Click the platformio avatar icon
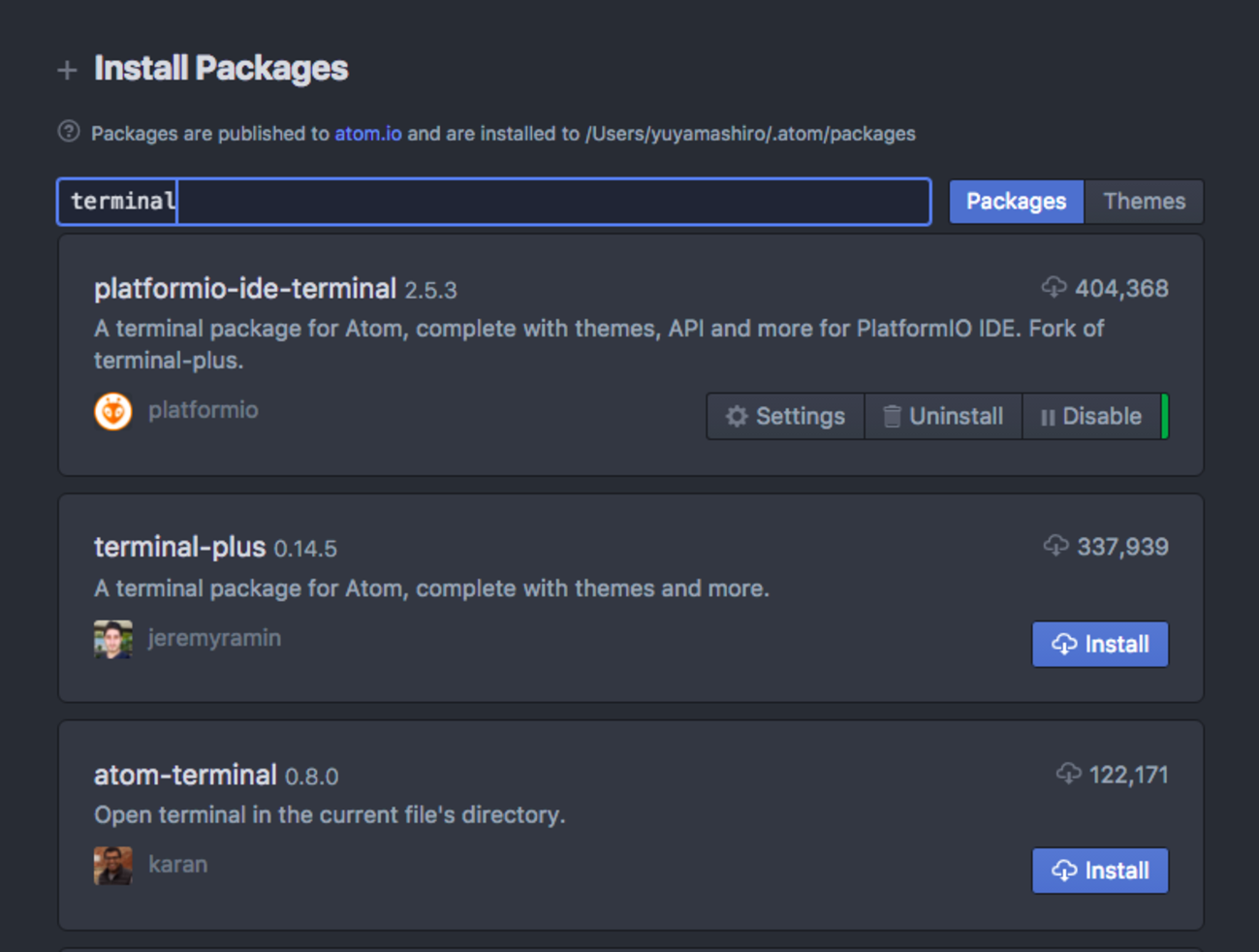The width and height of the screenshot is (1259, 952). (113, 411)
